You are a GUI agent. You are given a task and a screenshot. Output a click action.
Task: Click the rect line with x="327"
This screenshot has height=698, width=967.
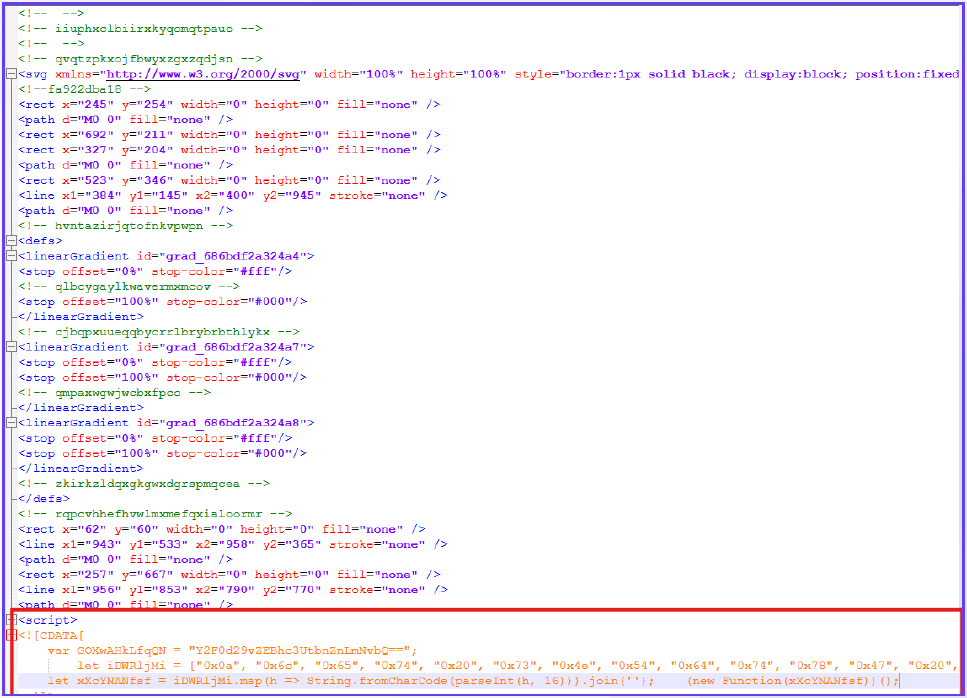pyautogui.click(x=229, y=150)
